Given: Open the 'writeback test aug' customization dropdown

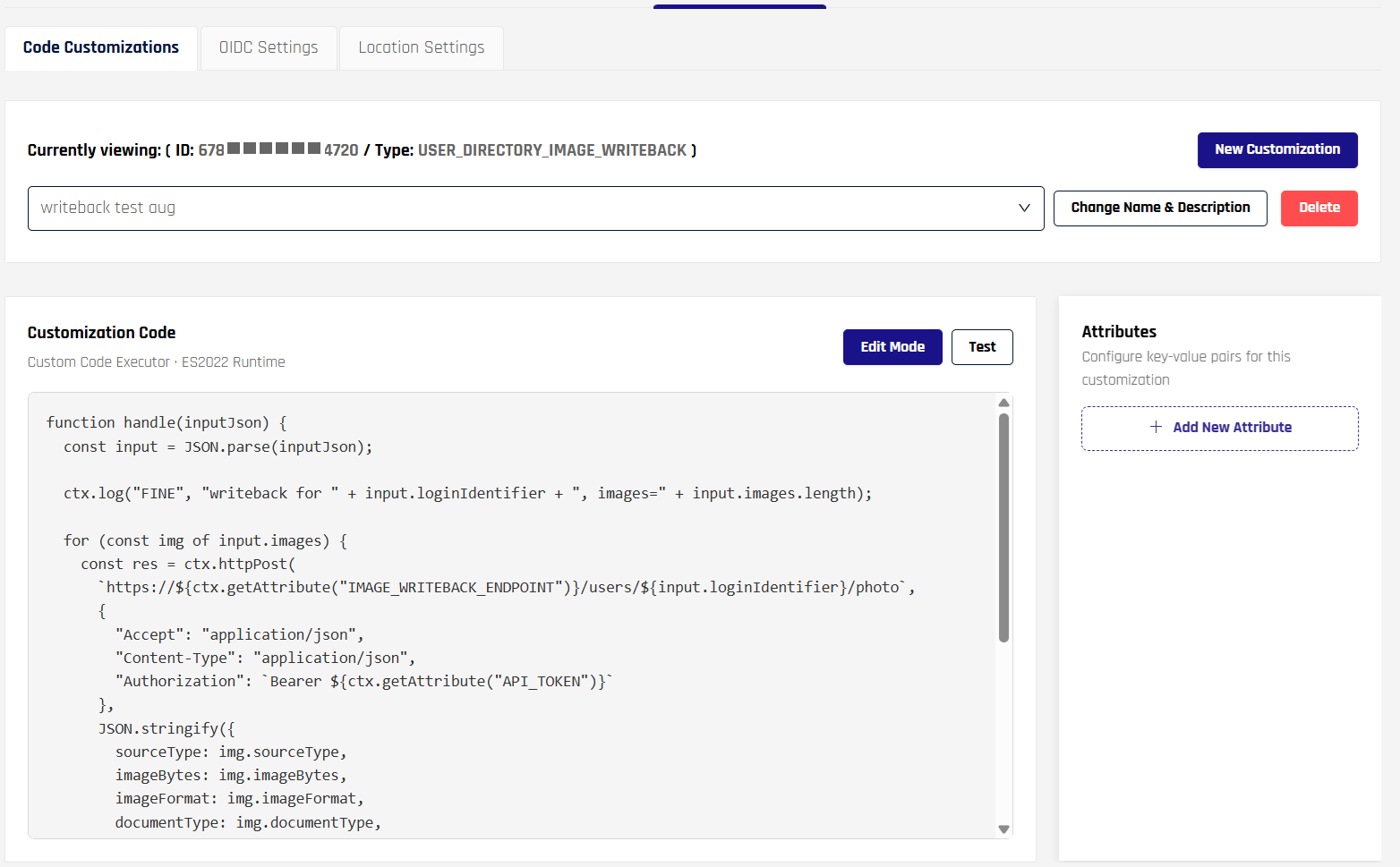Looking at the screenshot, I should click(535, 208).
